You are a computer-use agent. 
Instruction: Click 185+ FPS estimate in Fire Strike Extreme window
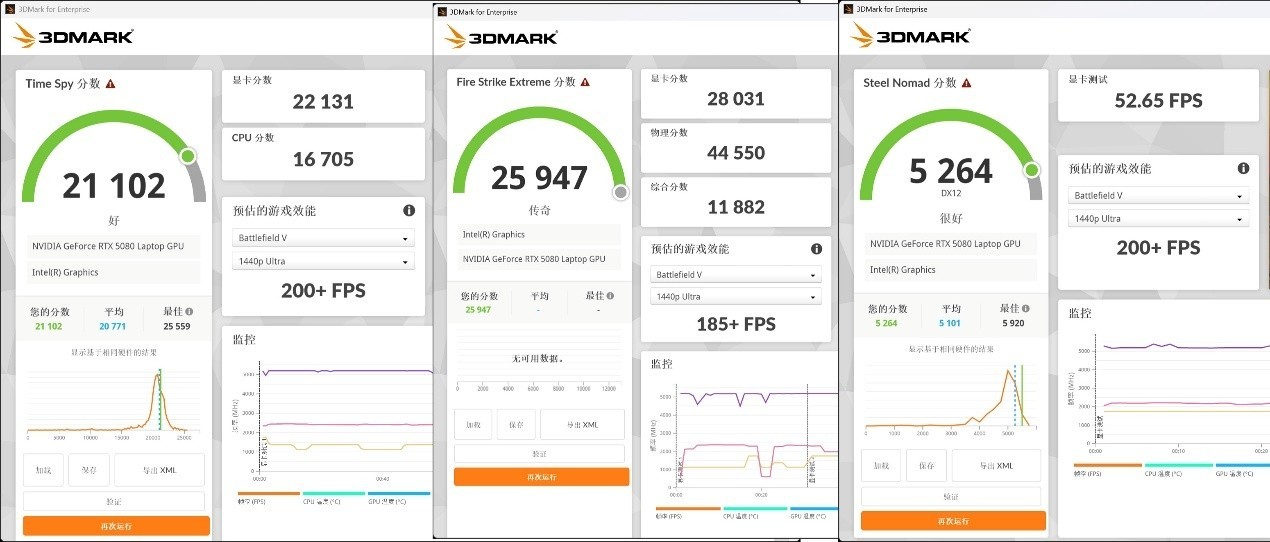point(735,324)
